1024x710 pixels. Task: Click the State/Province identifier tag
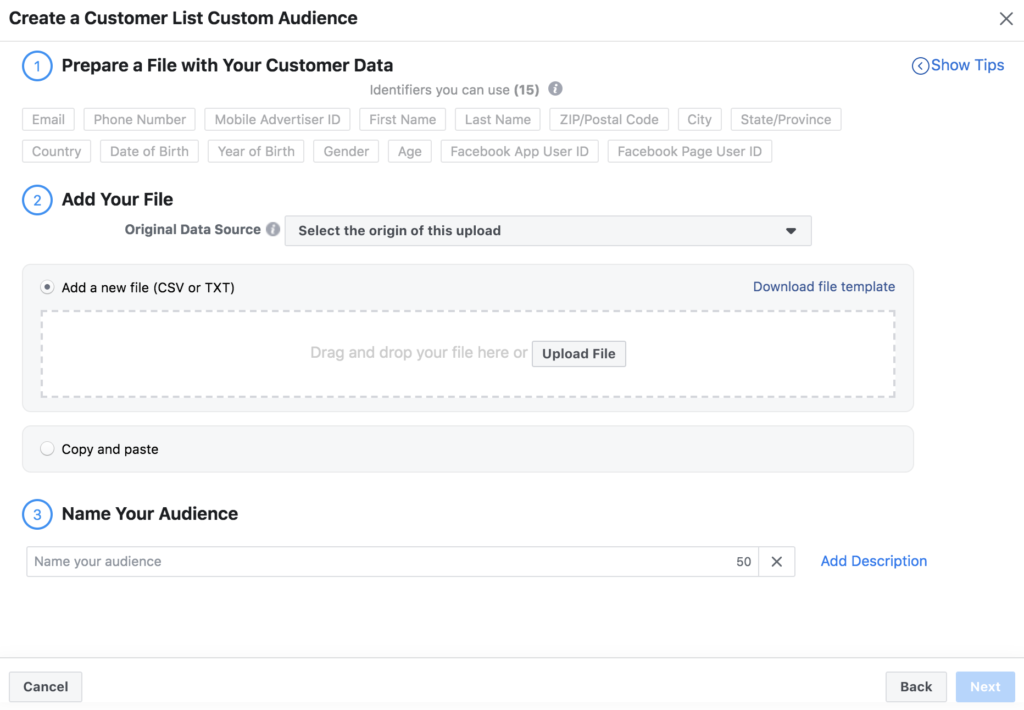coord(786,120)
